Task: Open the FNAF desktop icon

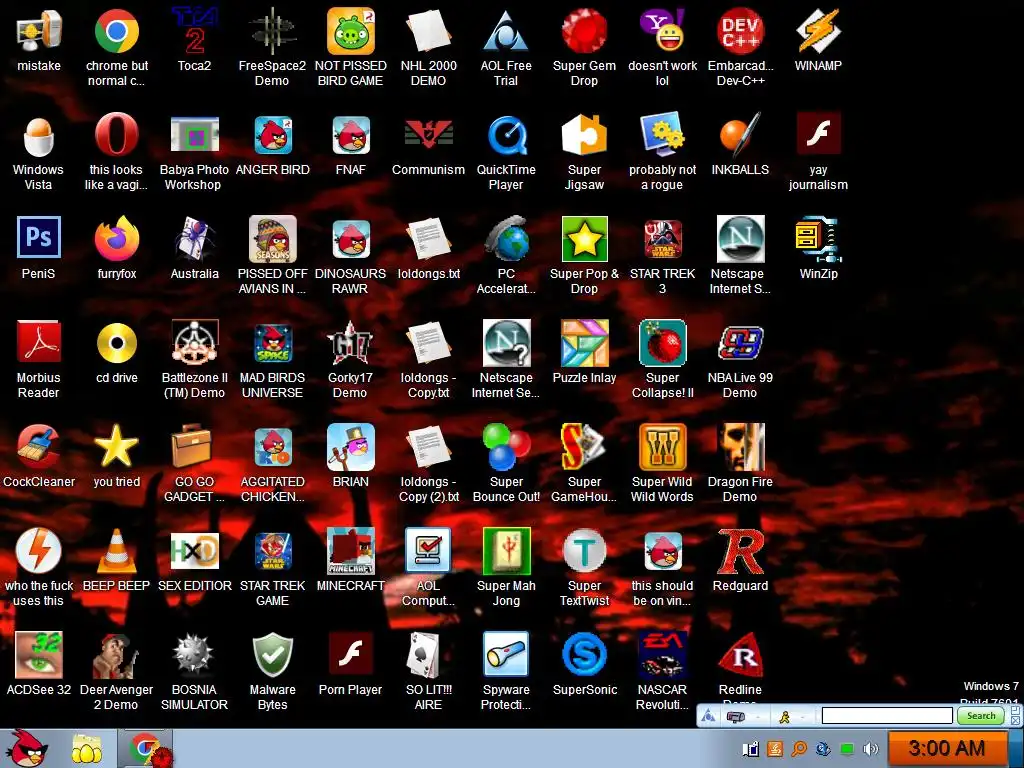Action: coord(351,135)
